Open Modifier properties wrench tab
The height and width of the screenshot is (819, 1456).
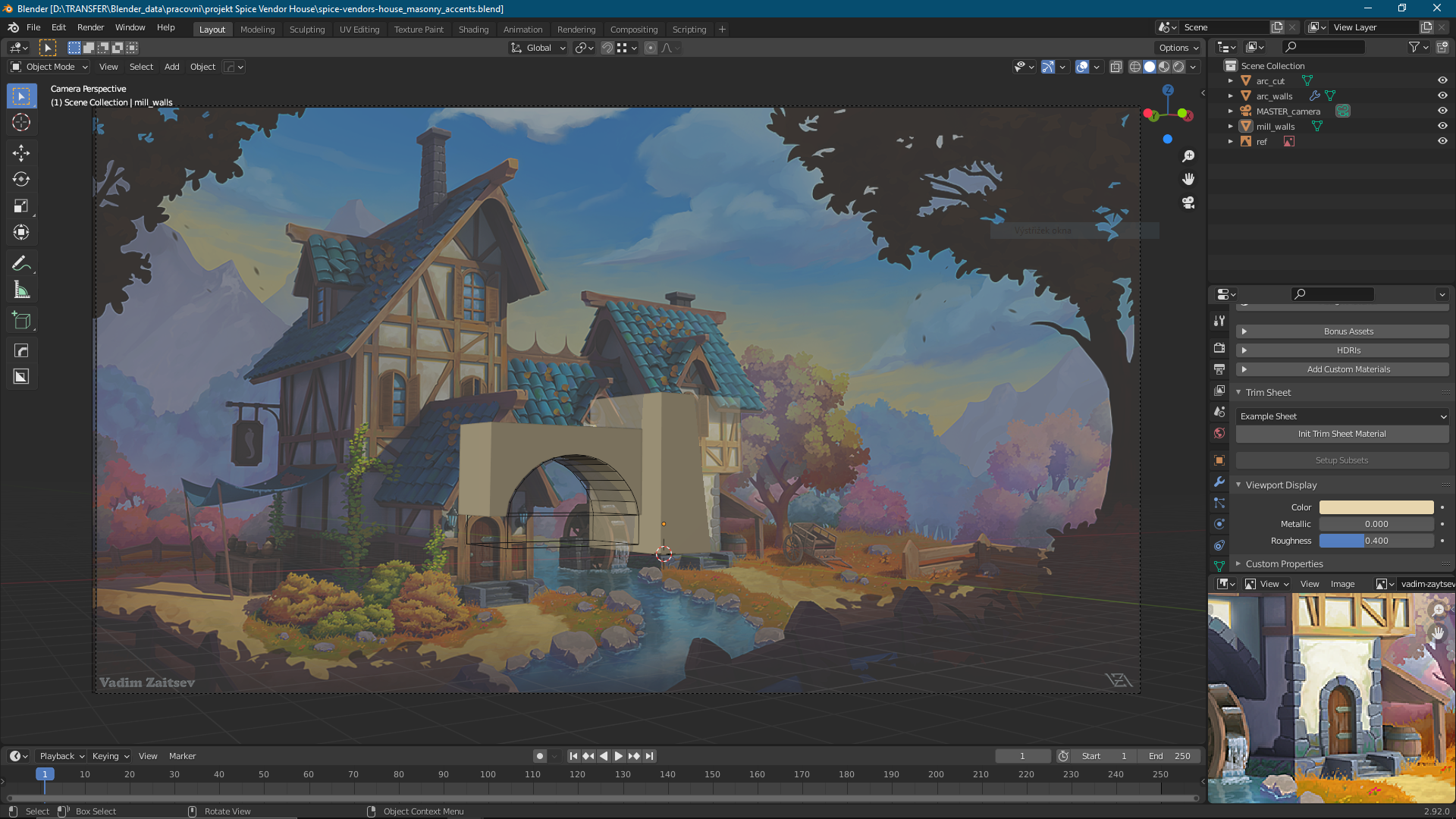[1219, 482]
